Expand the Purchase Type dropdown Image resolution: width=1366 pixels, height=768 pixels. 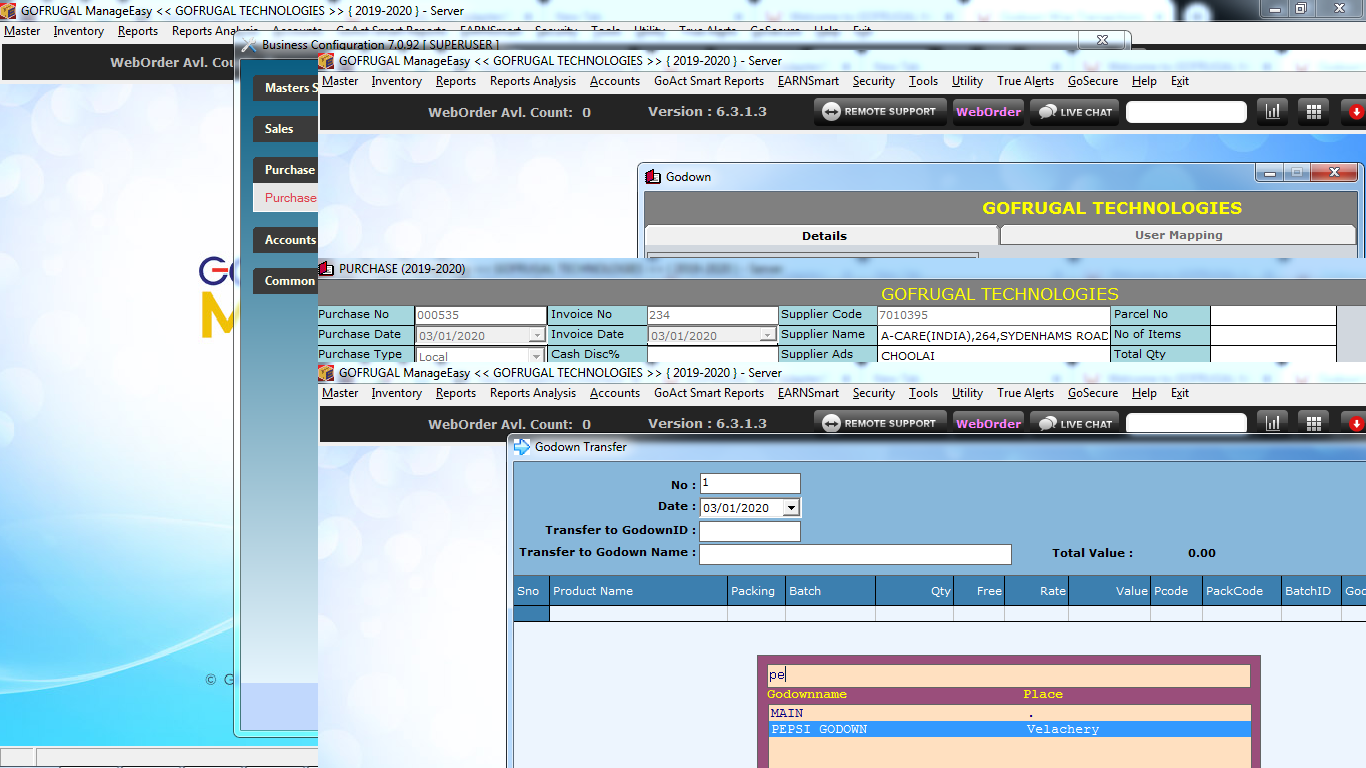[537, 356]
